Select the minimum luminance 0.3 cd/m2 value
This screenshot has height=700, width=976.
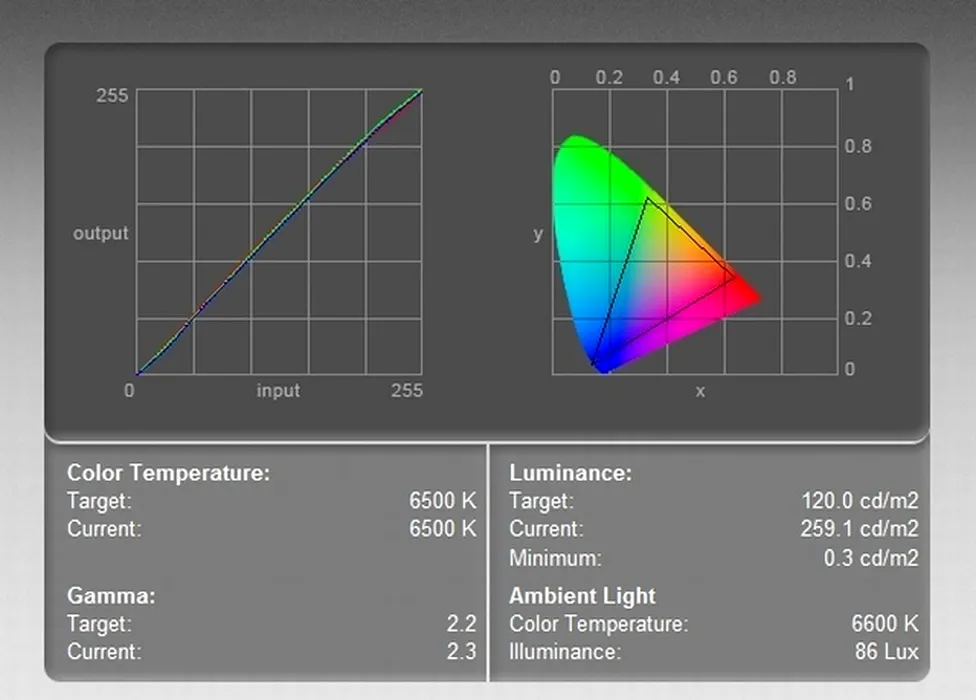point(870,558)
